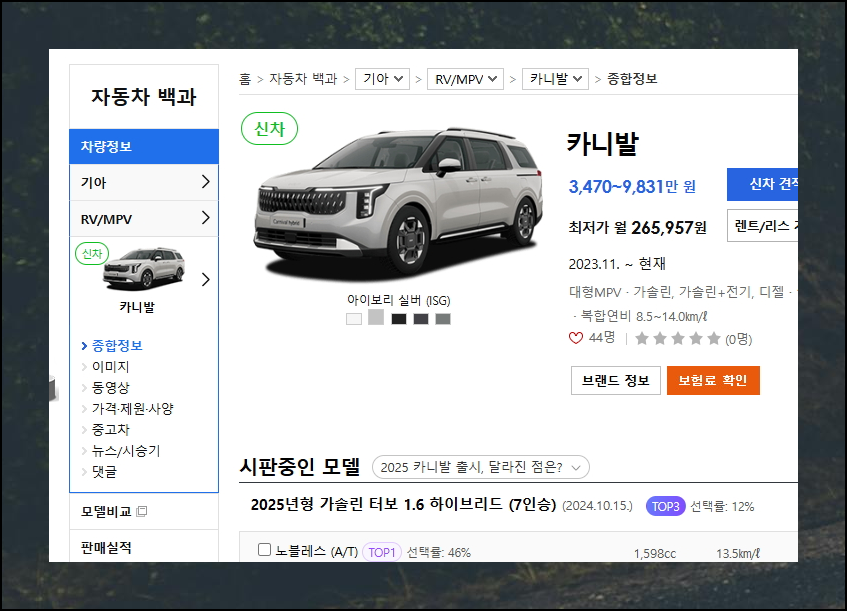Screen dimensions: 847x611
Task: Open the 모델비교 sidebar link
Action: pos(106,512)
